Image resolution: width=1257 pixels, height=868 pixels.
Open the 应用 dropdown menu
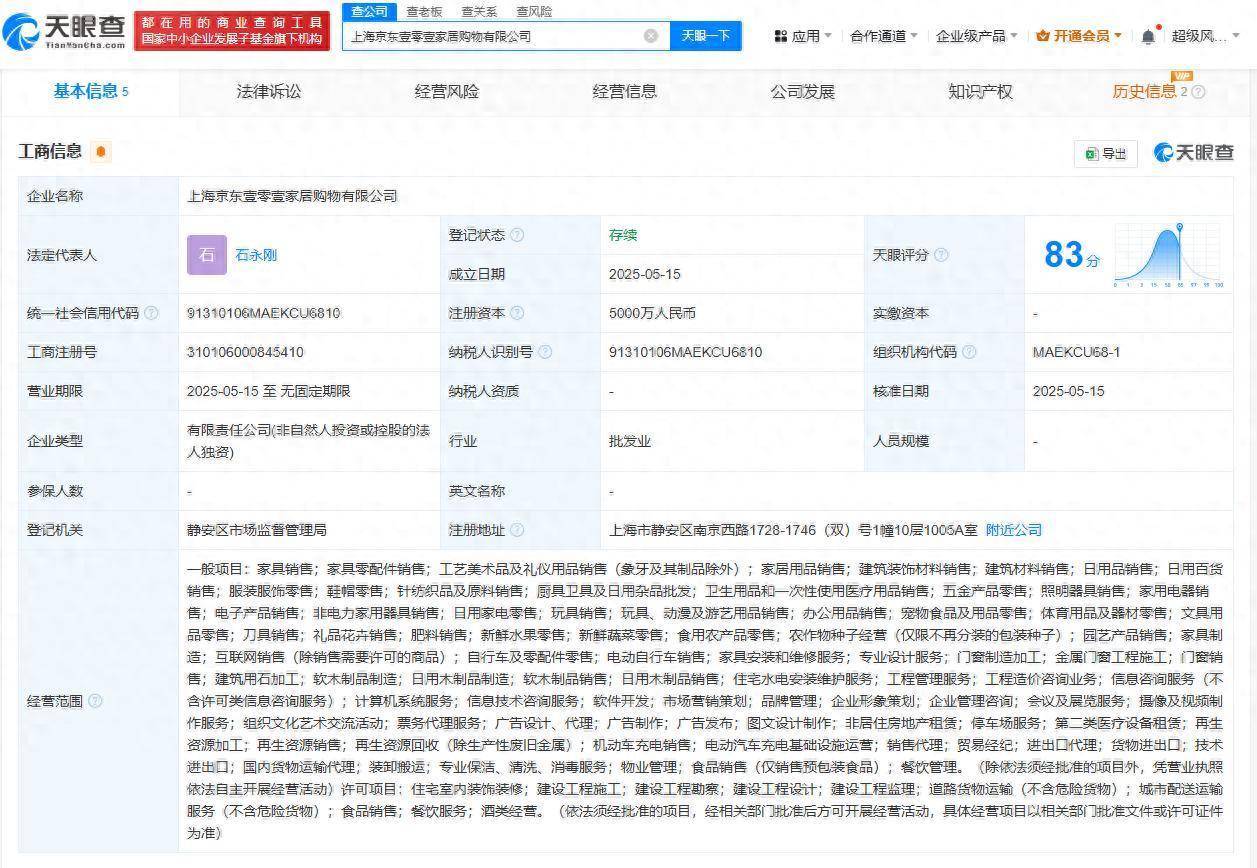tap(803, 36)
